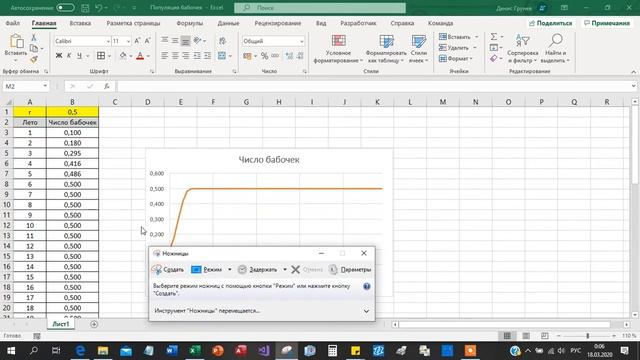Adjust the zoom slider

click(x=587, y=336)
